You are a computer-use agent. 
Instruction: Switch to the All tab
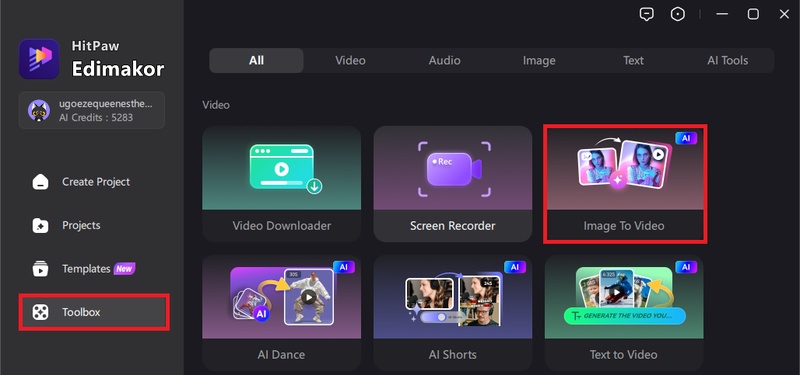(x=256, y=61)
